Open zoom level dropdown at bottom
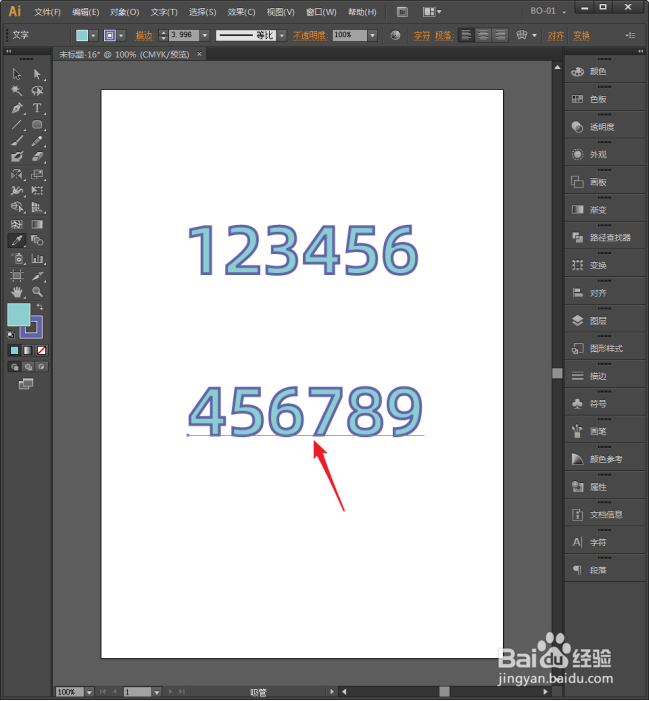Screen dimensions: 649x701 click(x=89, y=692)
